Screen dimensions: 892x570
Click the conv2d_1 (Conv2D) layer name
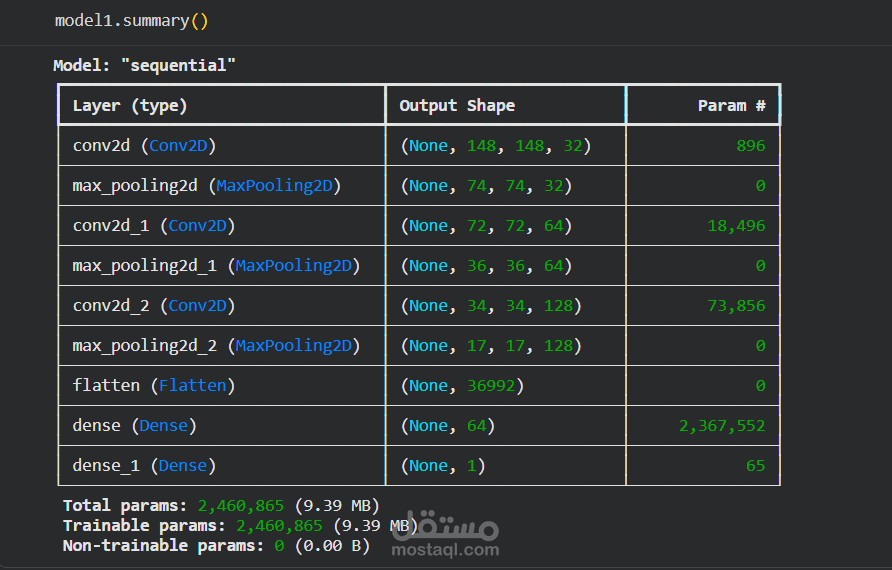pos(154,226)
